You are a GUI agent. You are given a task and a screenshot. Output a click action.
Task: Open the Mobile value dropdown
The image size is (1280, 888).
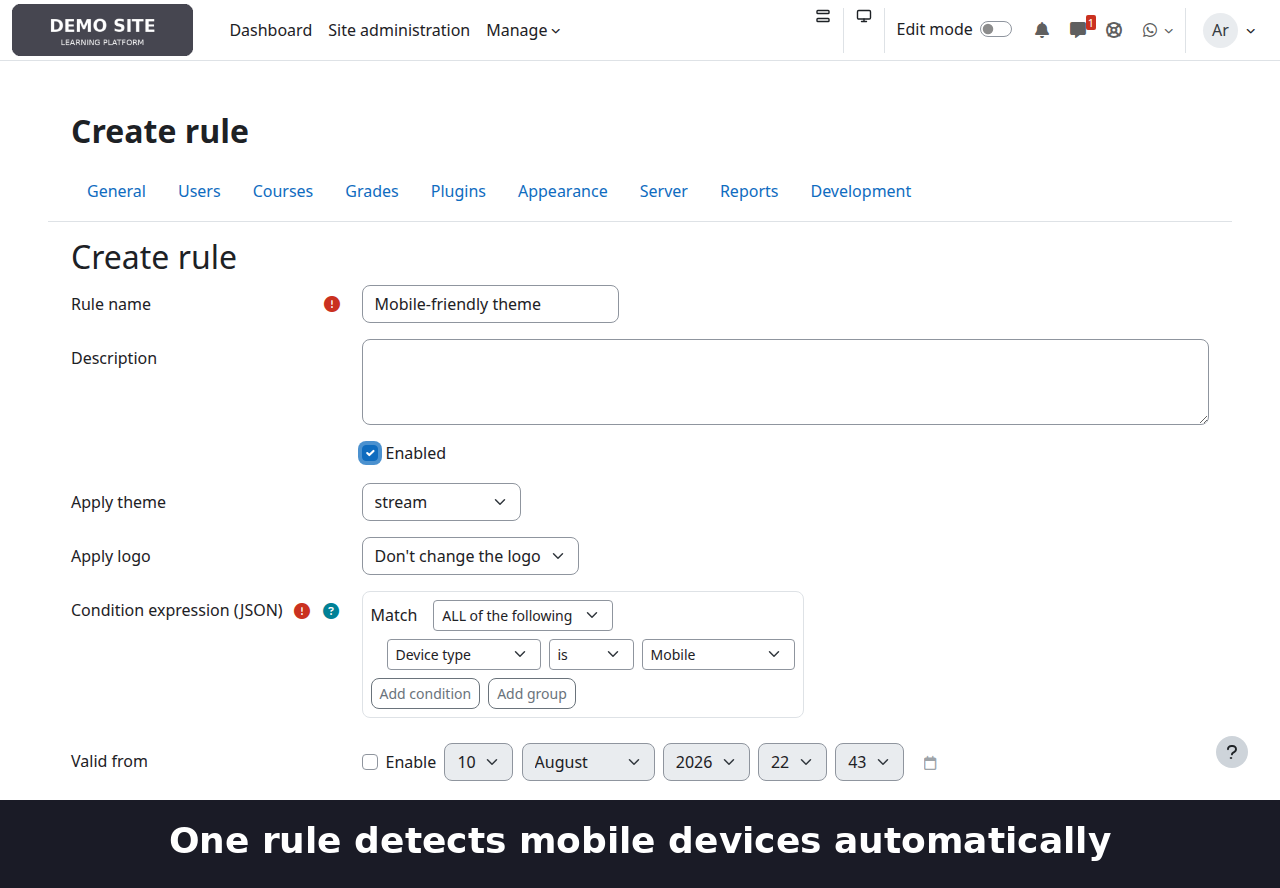point(718,655)
